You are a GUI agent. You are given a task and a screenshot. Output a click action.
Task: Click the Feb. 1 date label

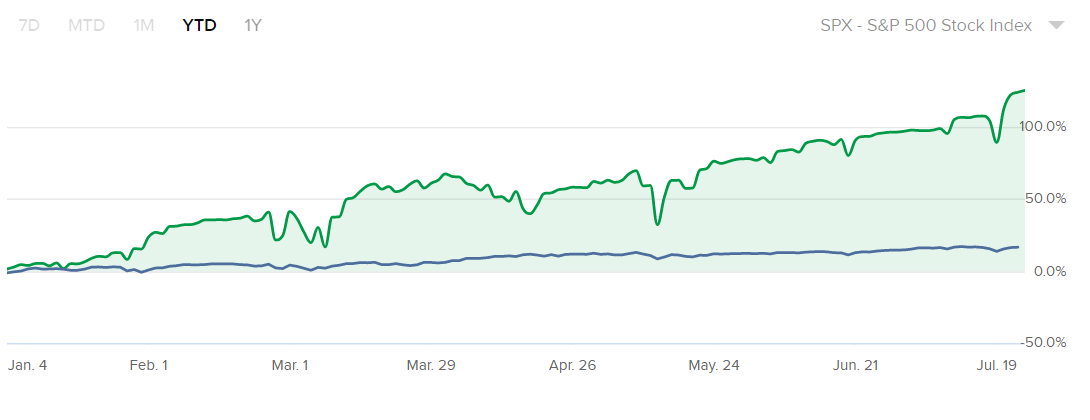[149, 366]
